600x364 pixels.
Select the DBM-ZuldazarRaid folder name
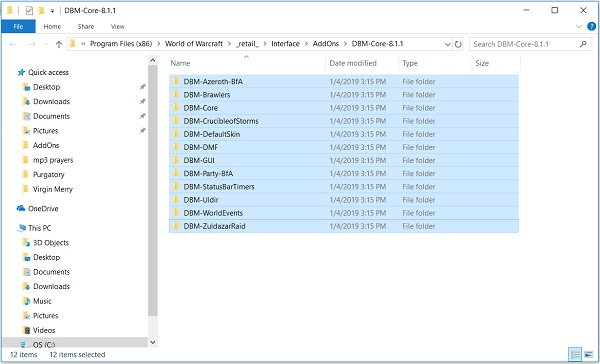point(214,226)
